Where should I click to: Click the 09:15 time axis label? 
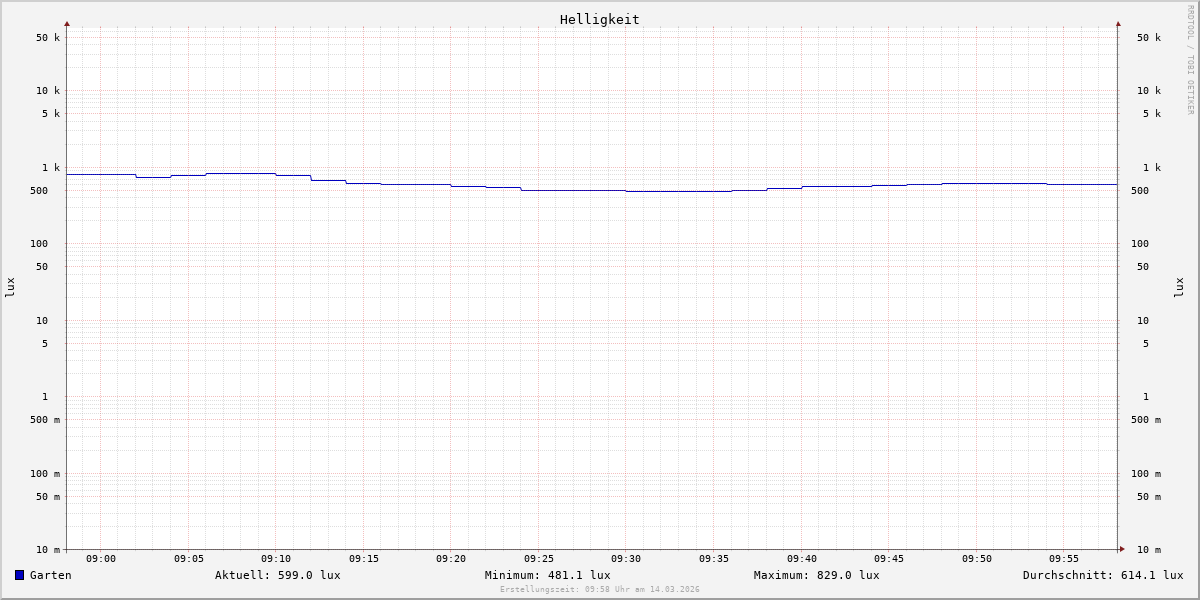click(364, 559)
